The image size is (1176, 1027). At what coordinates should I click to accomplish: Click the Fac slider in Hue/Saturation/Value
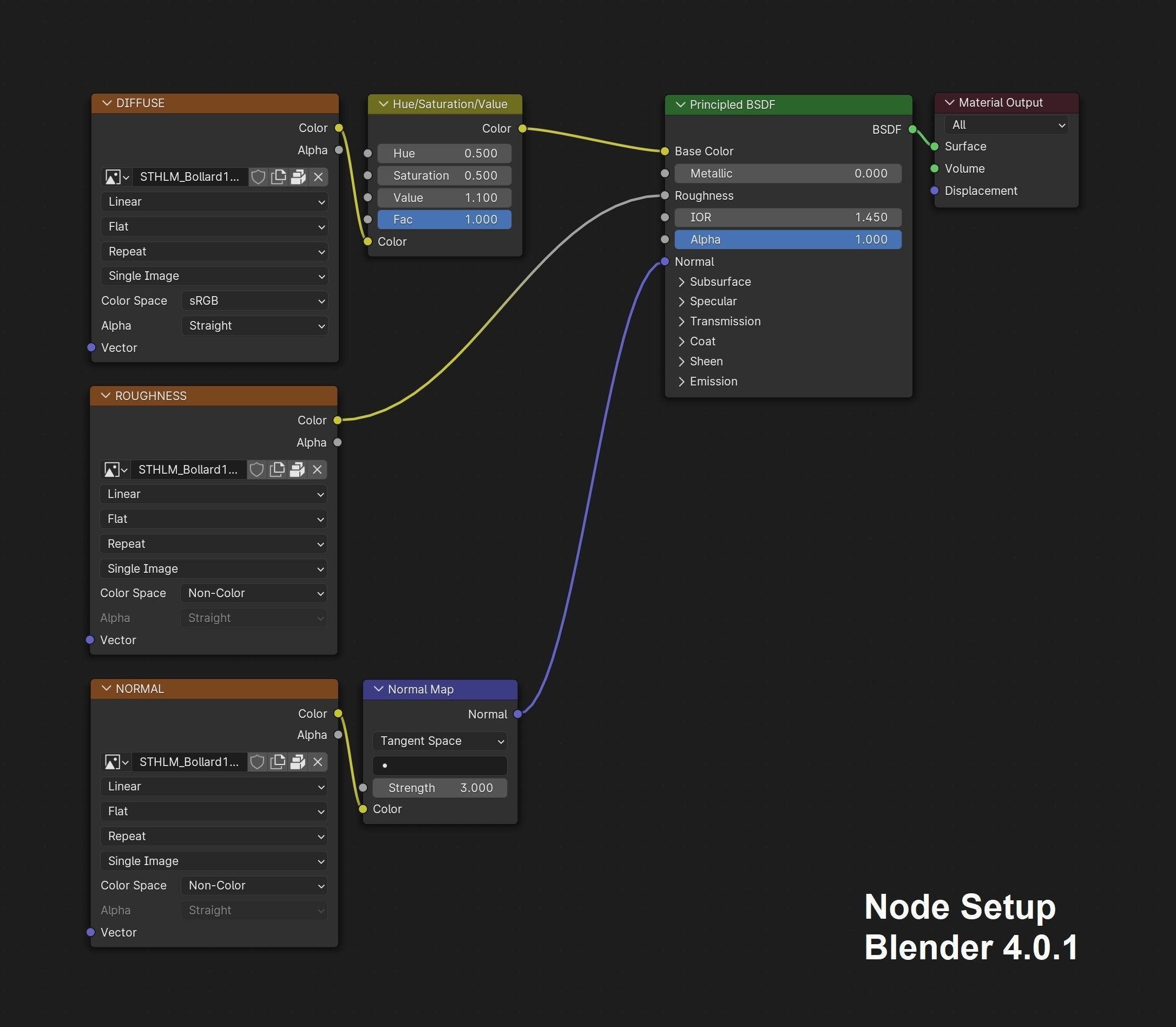[444, 219]
